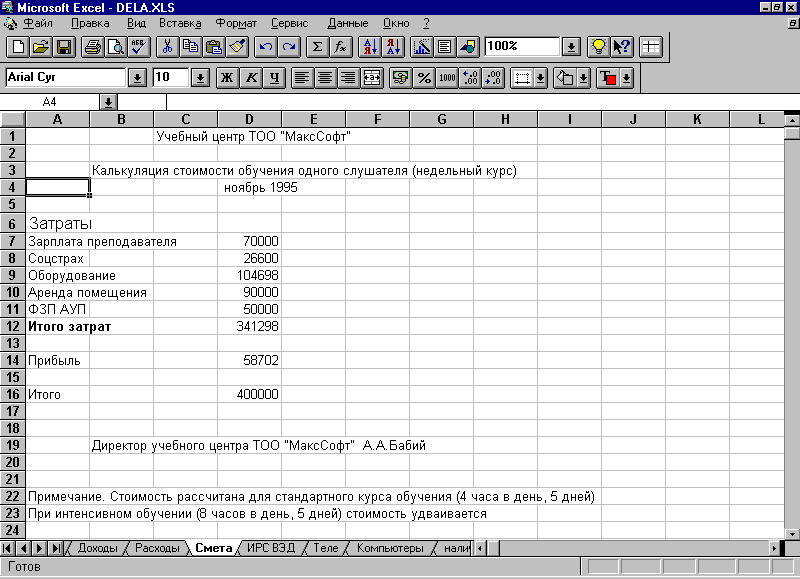Click the table icon beside Help
The height and width of the screenshot is (579, 800).
pos(651,47)
